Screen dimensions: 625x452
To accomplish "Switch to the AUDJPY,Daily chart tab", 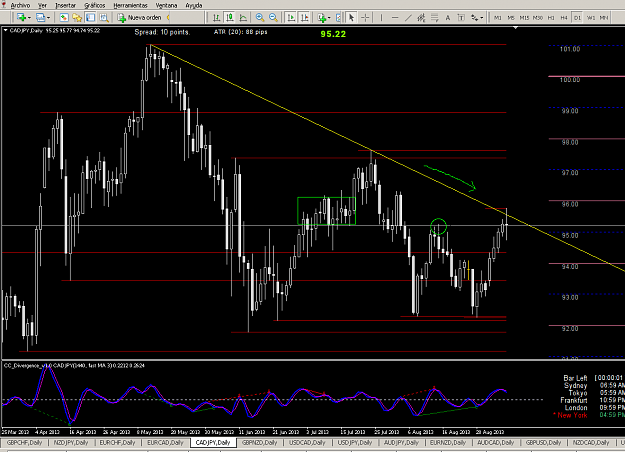I will (x=401, y=442).
